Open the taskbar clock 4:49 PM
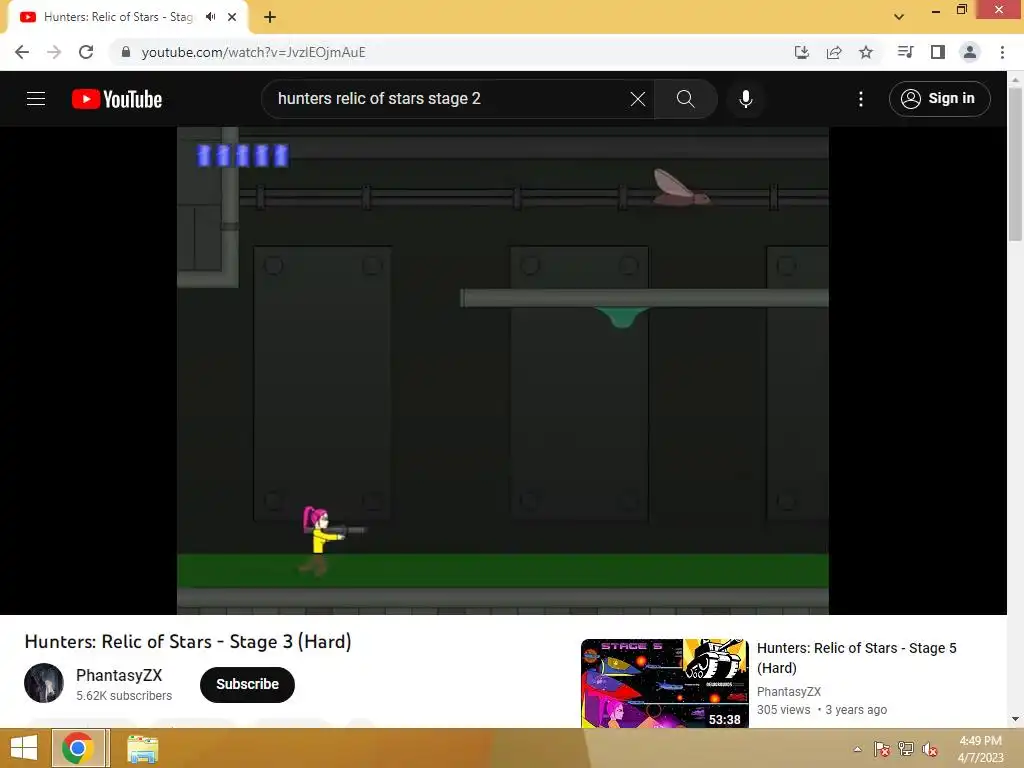 [980, 749]
